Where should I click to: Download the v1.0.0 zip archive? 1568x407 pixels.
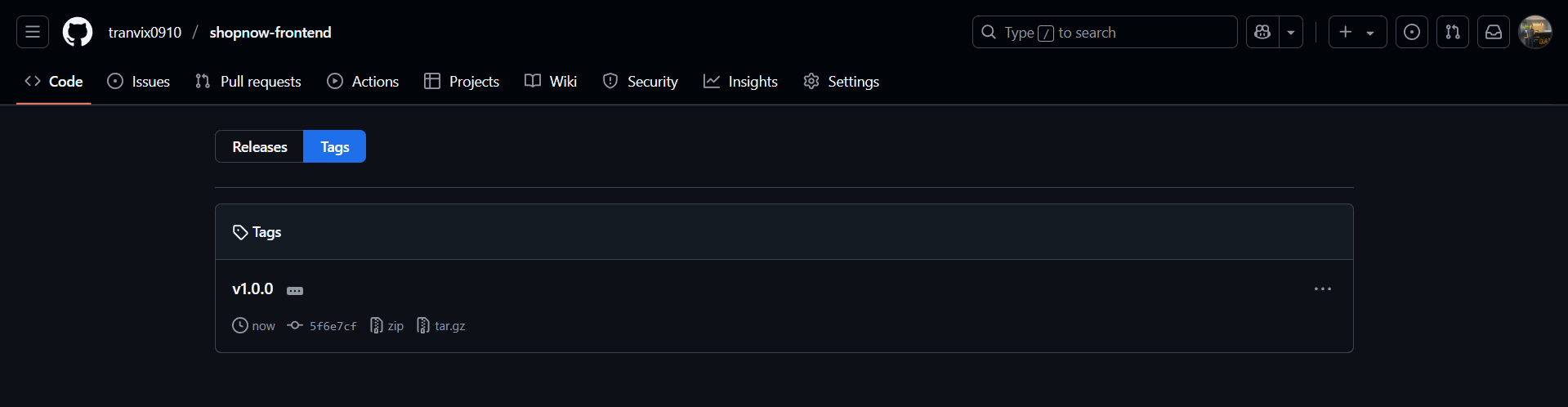387,325
